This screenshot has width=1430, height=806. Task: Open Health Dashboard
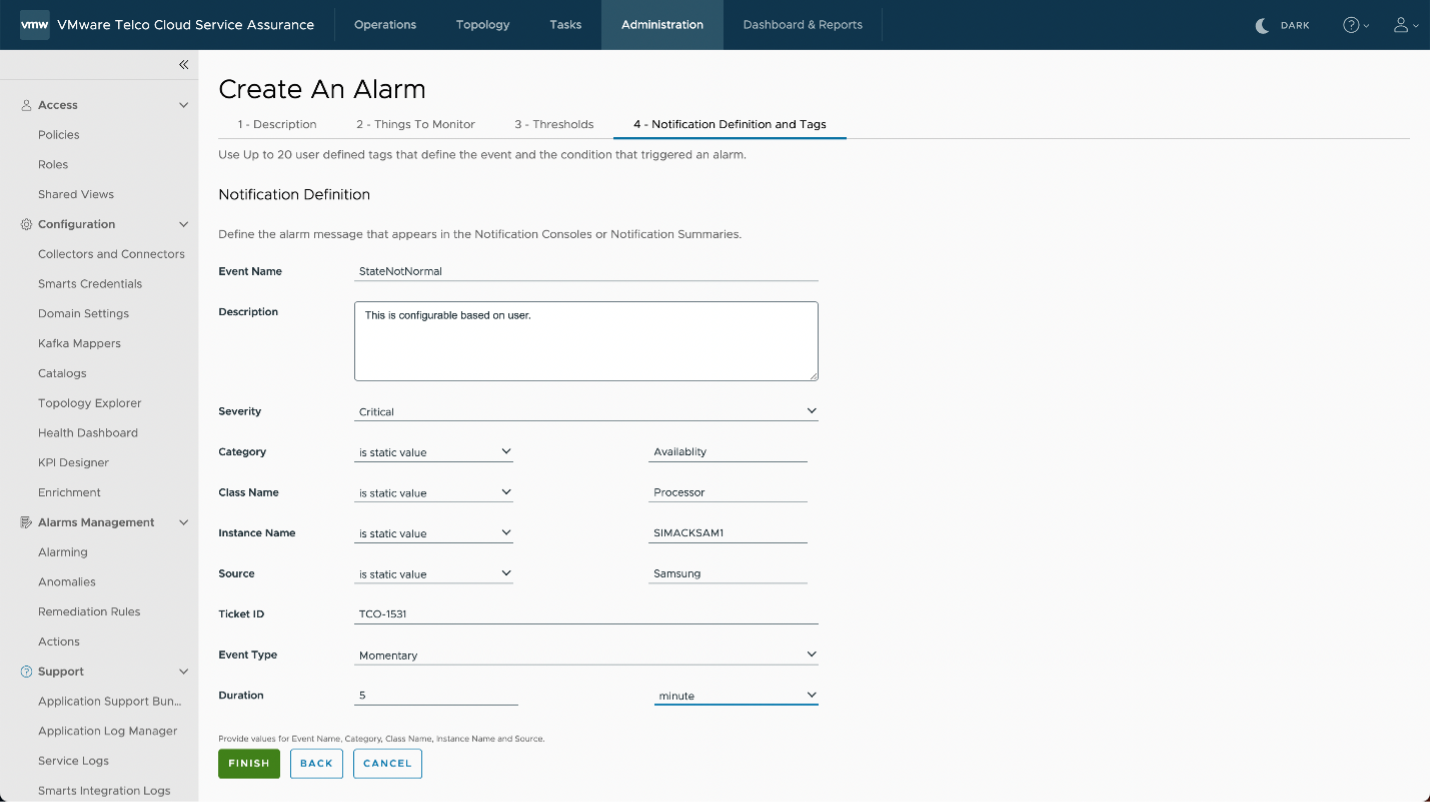pos(88,433)
